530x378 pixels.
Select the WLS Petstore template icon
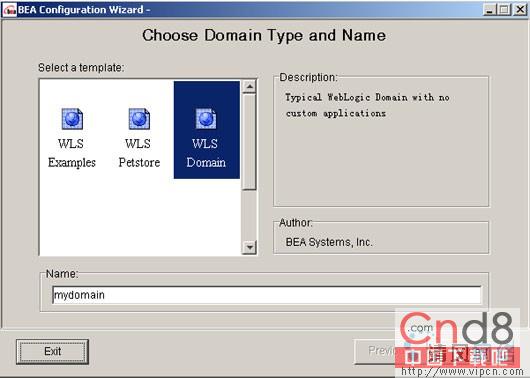(139, 119)
